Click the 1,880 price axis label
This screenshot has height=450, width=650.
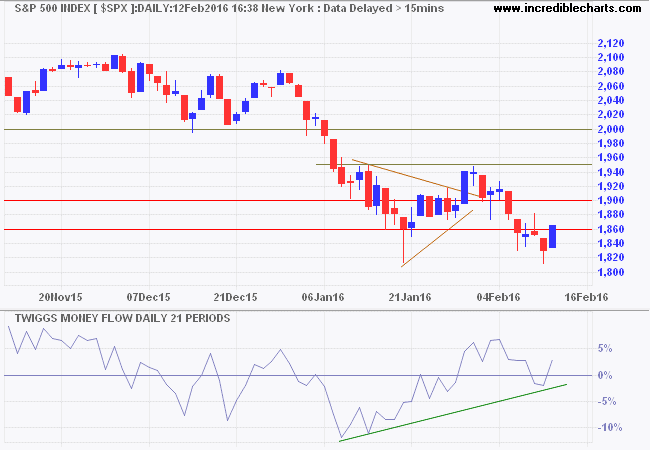(611, 214)
